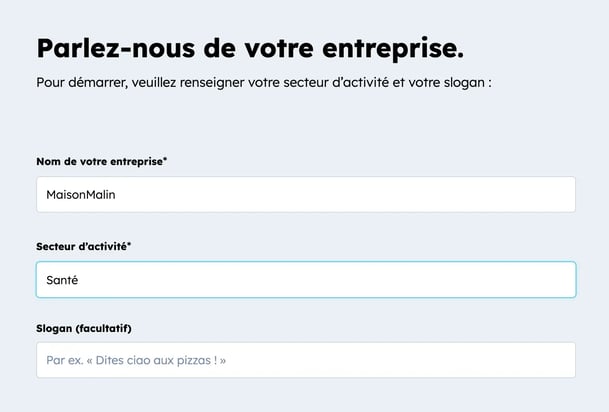The width and height of the screenshot is (609, 412).
Task: Click the "Parlez-nous de votre entreprise." heading
Action: [250, 48]
